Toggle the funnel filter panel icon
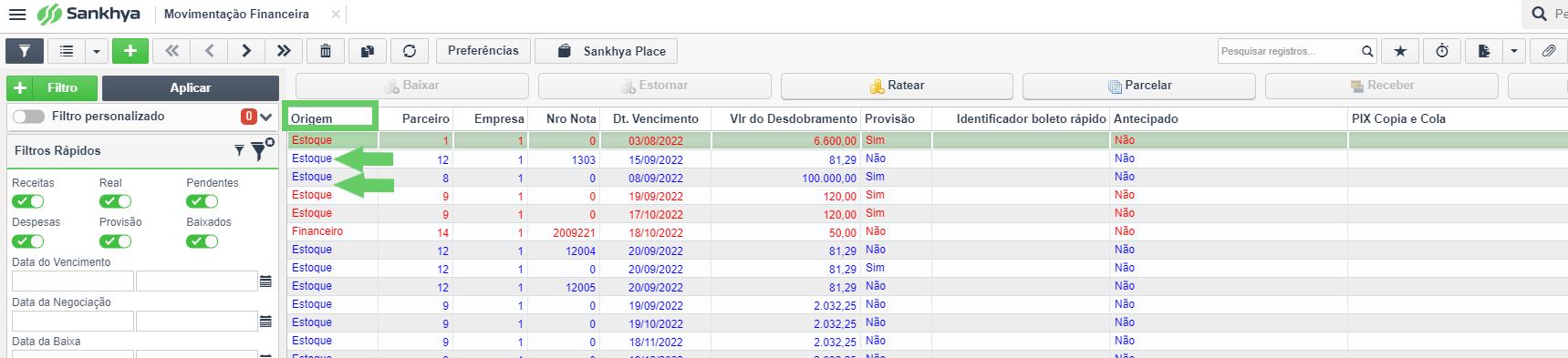 (x=25, y=51)
